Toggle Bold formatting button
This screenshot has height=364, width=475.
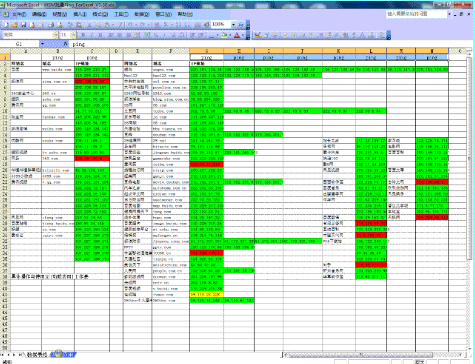(x=83, y=35)
